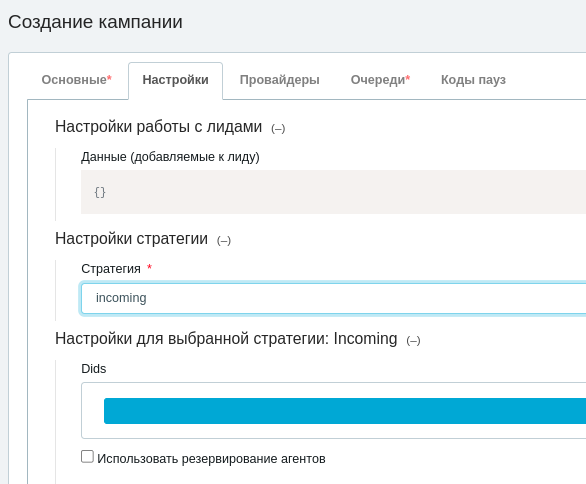The height and width of the screenshot is (484, 586).
Task: Open the Коды пауз tab
Action: pyautogui.click(x=473, y=80)
